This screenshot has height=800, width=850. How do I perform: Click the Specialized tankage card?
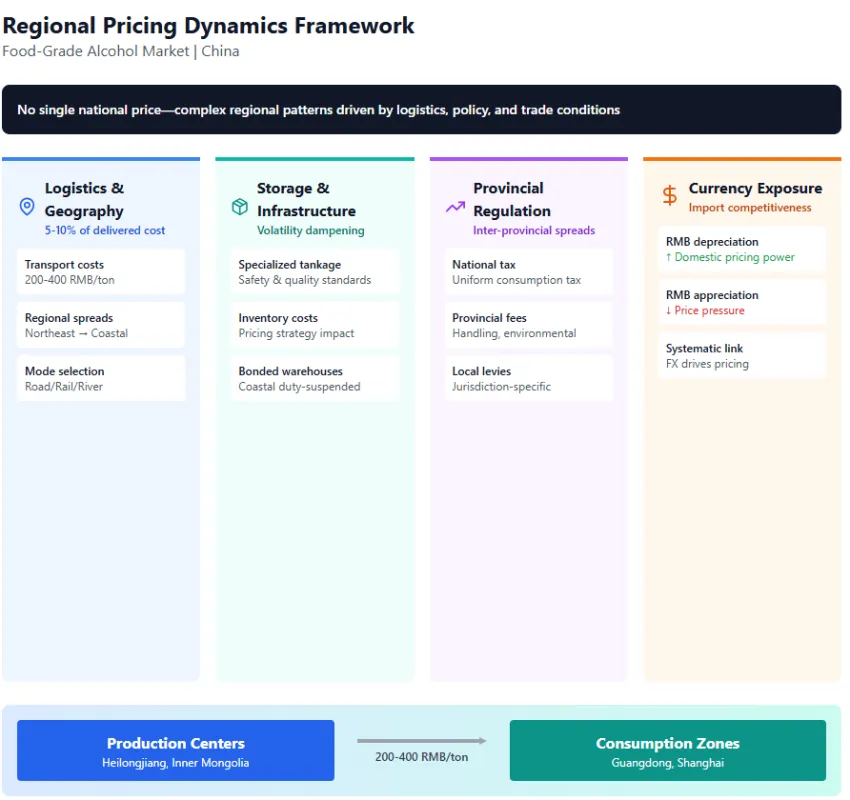click(315, 272)
